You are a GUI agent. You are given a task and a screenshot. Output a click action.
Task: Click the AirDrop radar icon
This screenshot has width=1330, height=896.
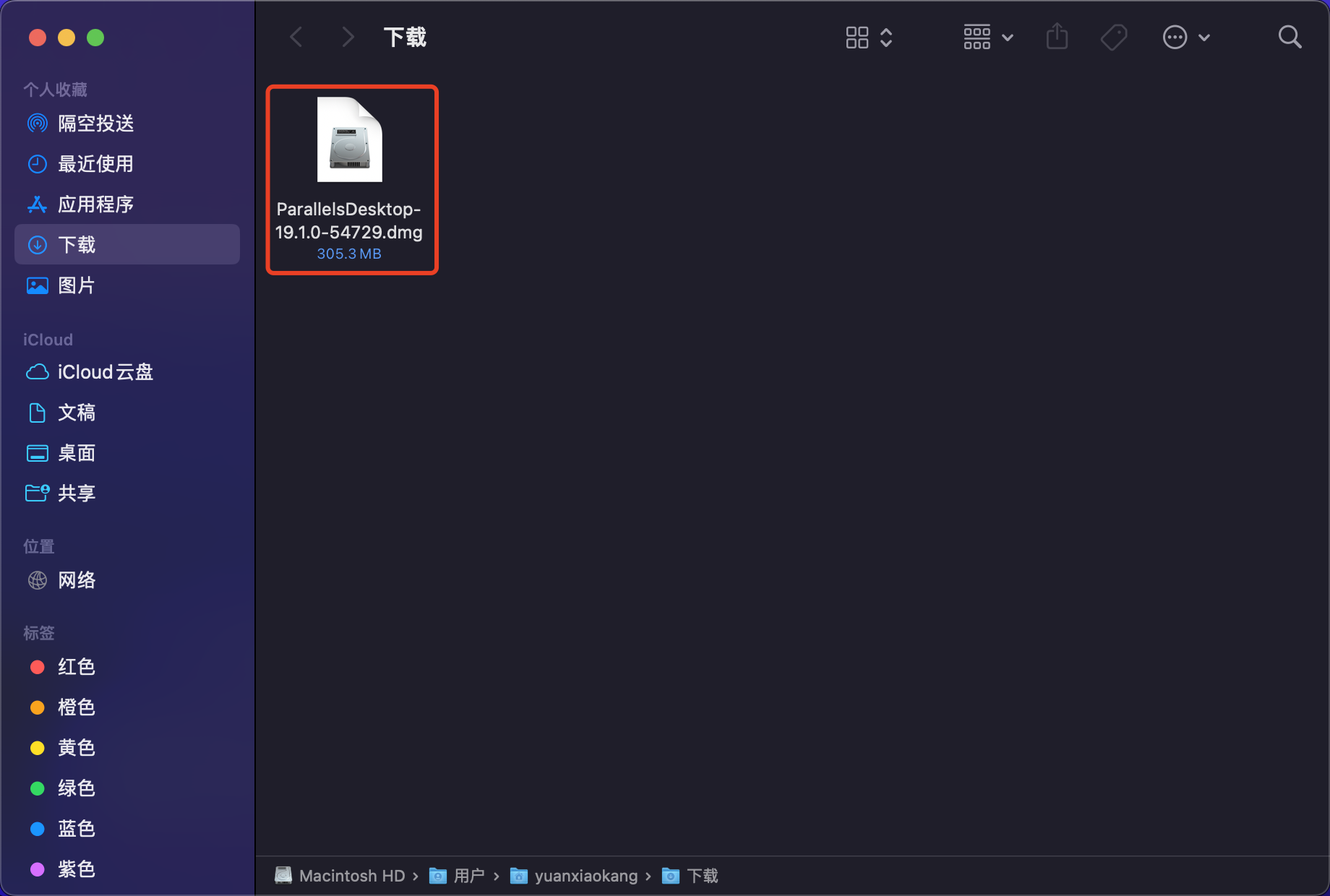click(x=38, y=124)
